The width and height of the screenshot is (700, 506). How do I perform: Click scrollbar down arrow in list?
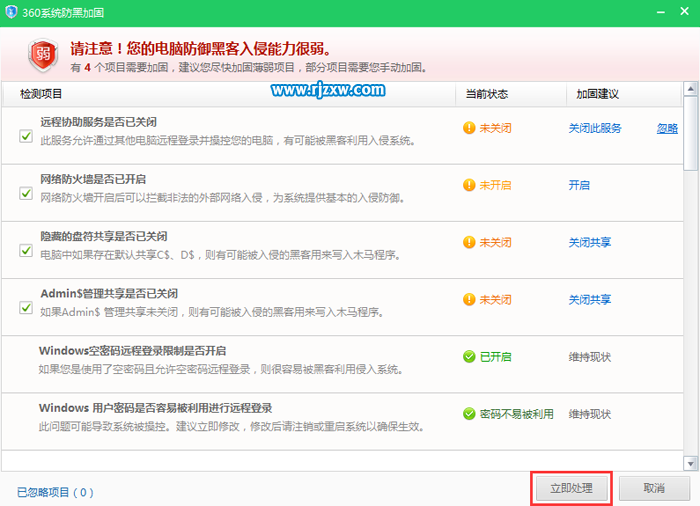(691, 464)
